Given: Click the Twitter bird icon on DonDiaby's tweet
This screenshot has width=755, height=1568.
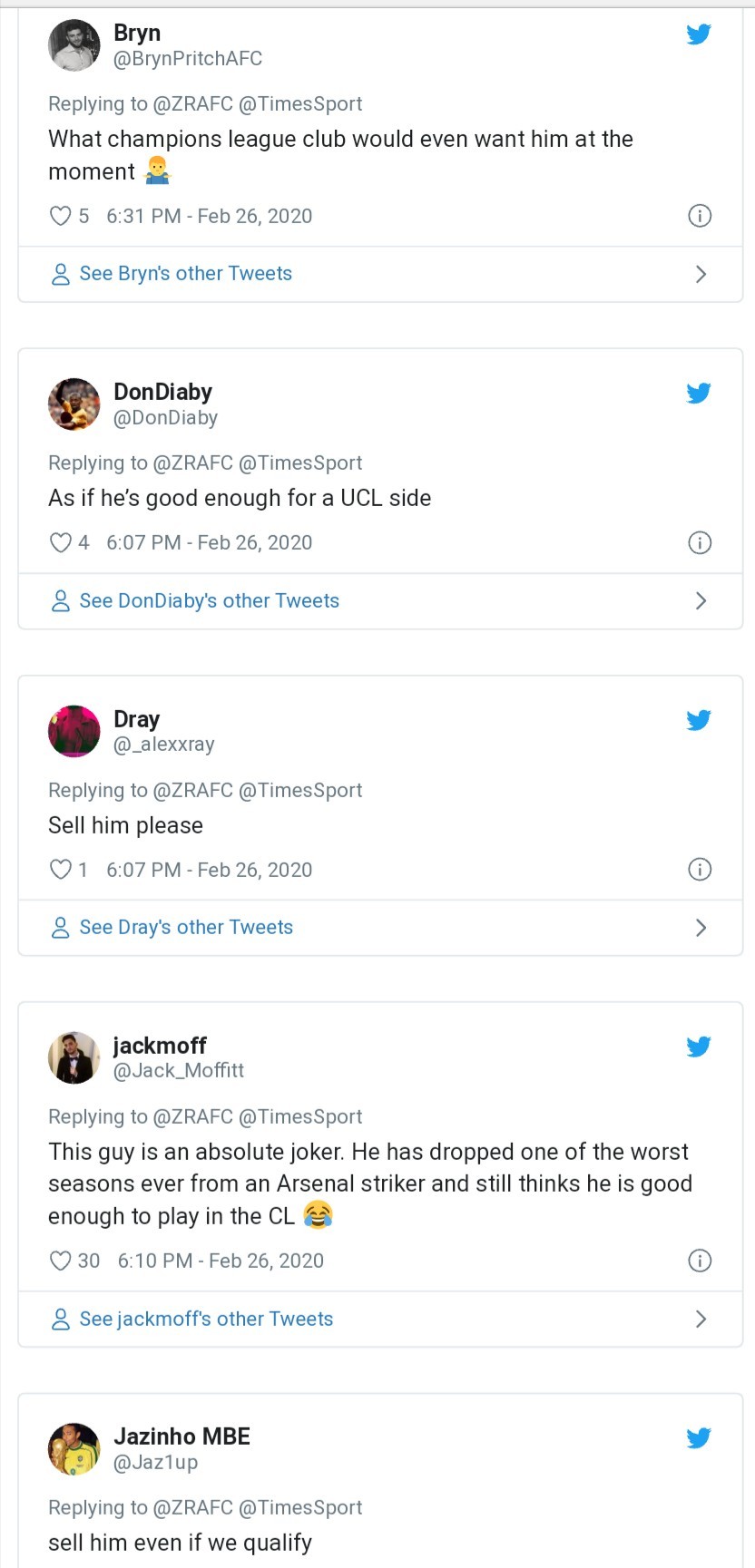Looking at the screenshot, I should point(699,394).
